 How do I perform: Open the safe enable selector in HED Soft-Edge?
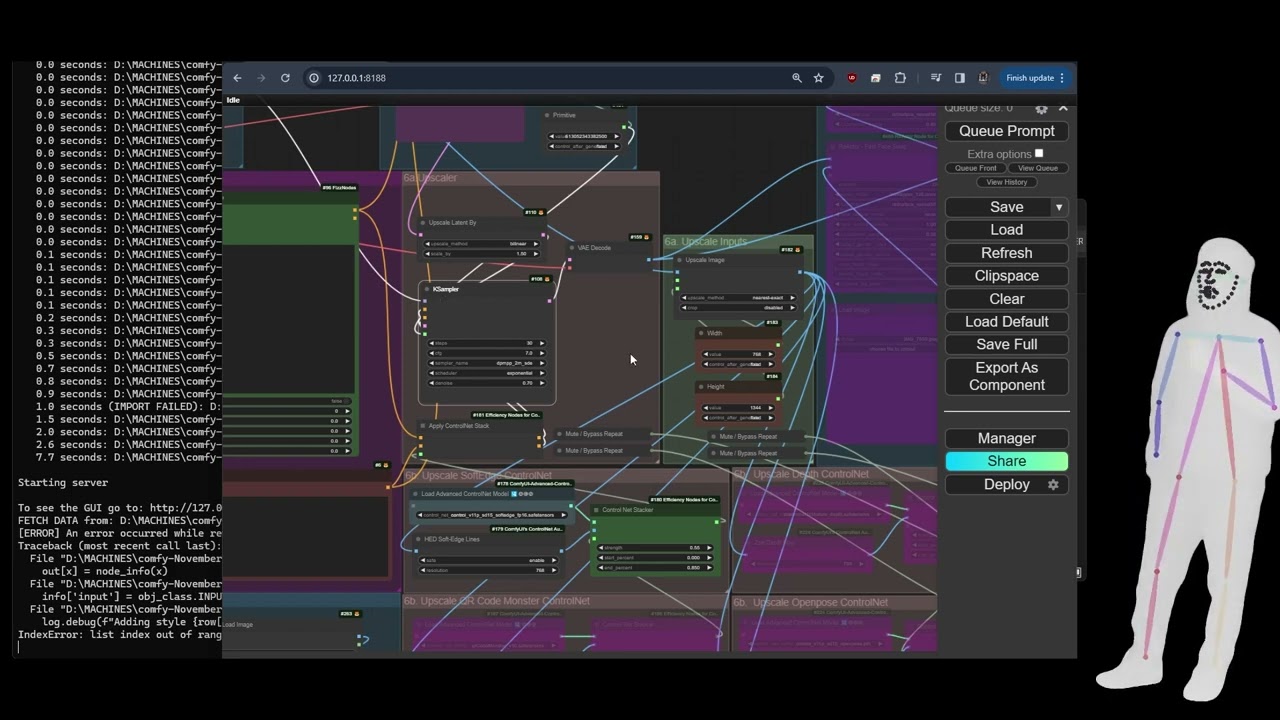[488, 560]
